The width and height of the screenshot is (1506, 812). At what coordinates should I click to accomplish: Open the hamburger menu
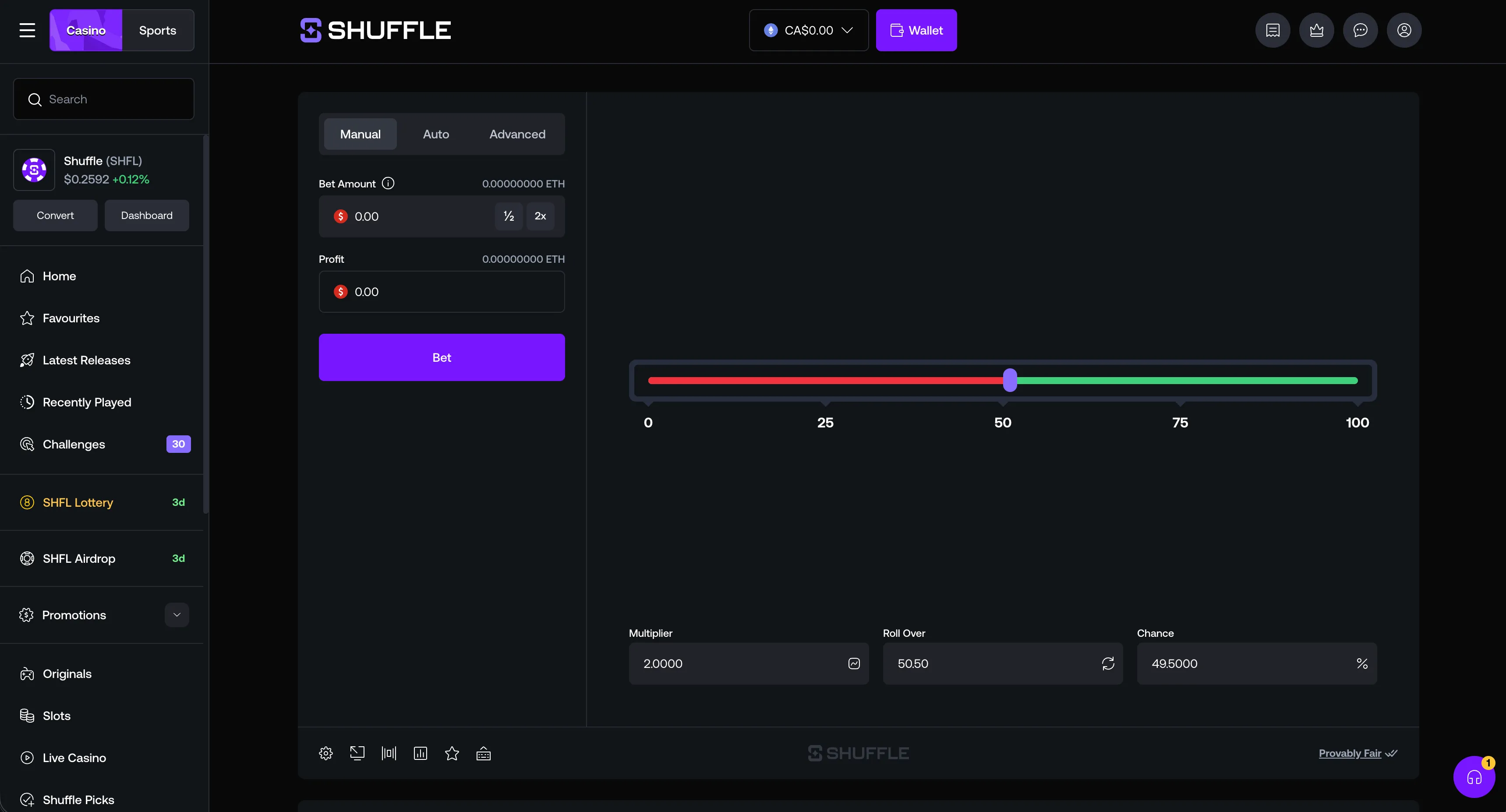pos(27,30)
